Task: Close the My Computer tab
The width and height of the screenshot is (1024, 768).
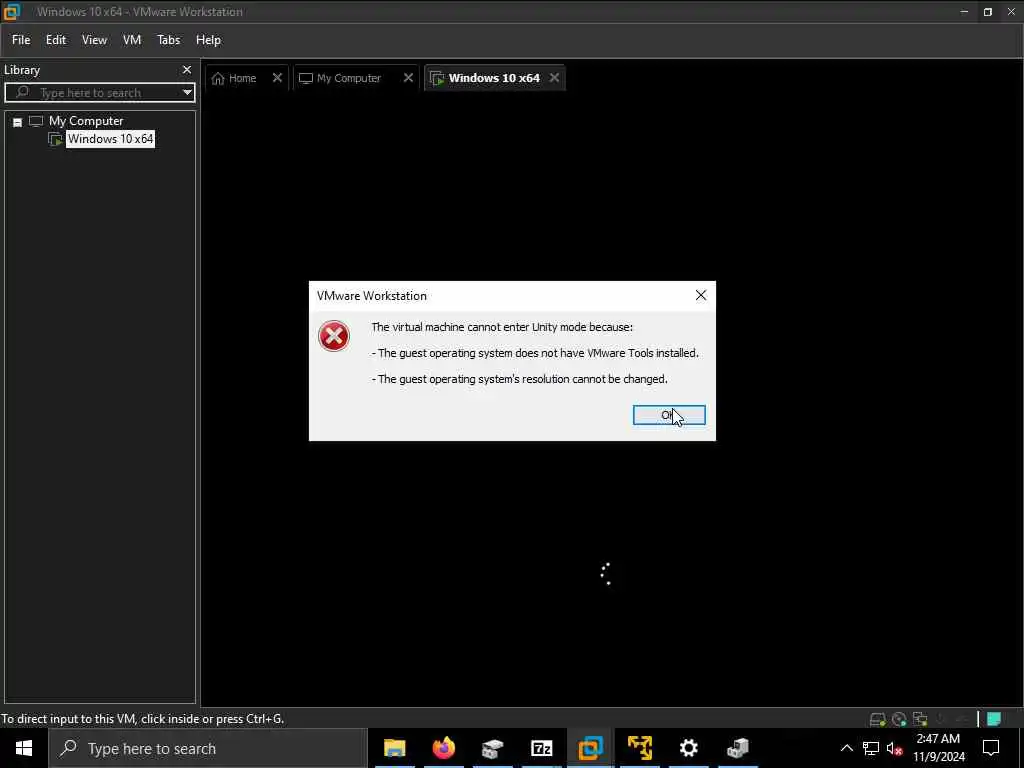Action: coord(408,78)
